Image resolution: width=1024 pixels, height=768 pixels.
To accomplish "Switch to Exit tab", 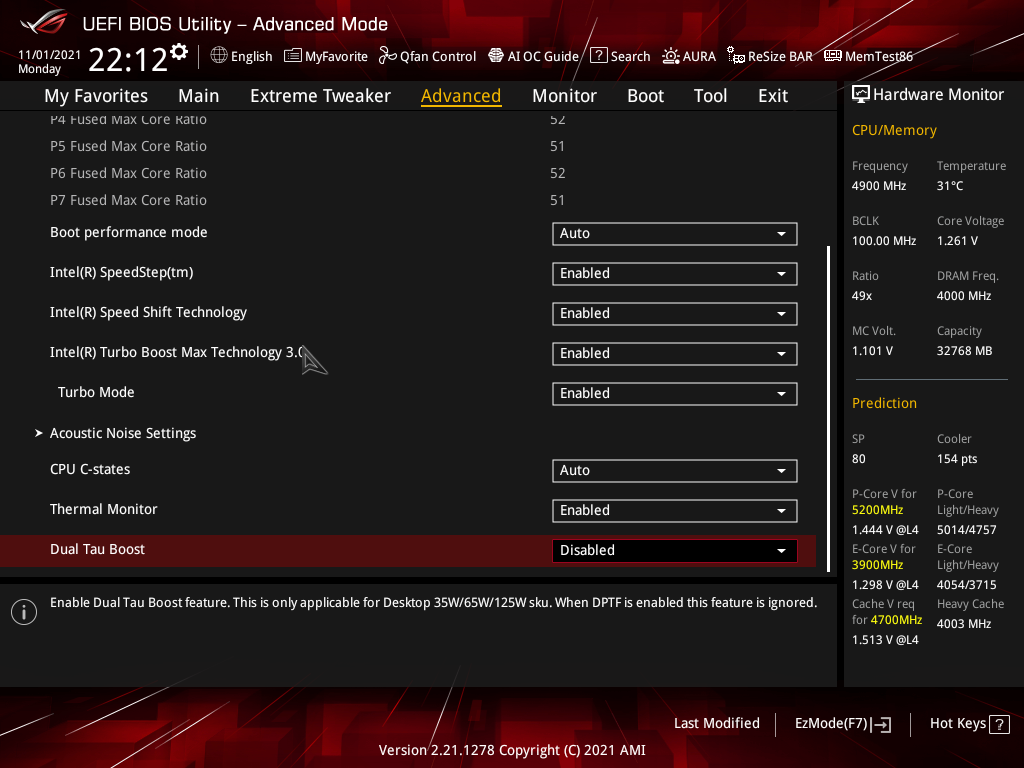I will point(773,96).
